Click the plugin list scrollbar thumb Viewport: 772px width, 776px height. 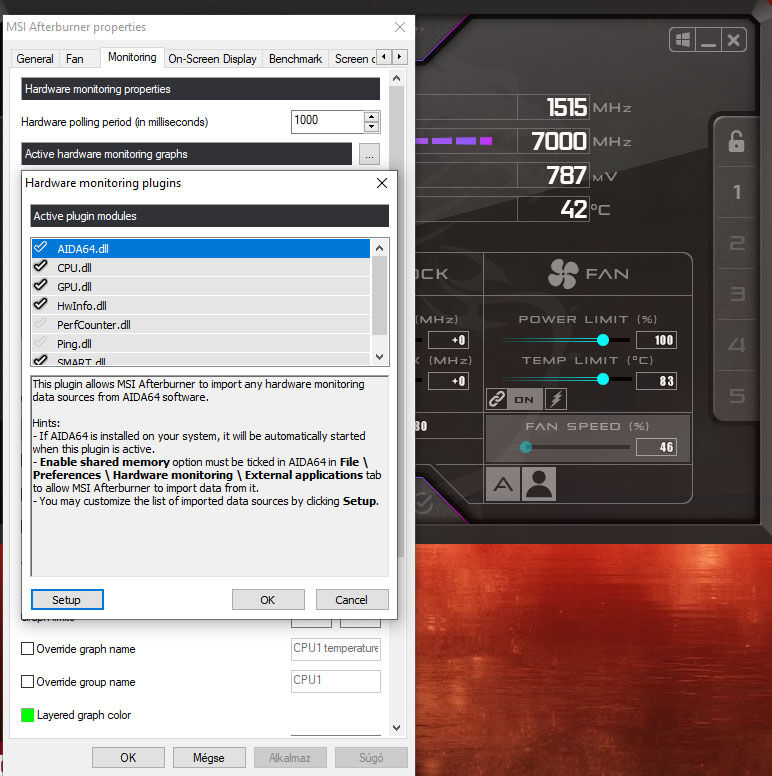(x=380, y=295)
